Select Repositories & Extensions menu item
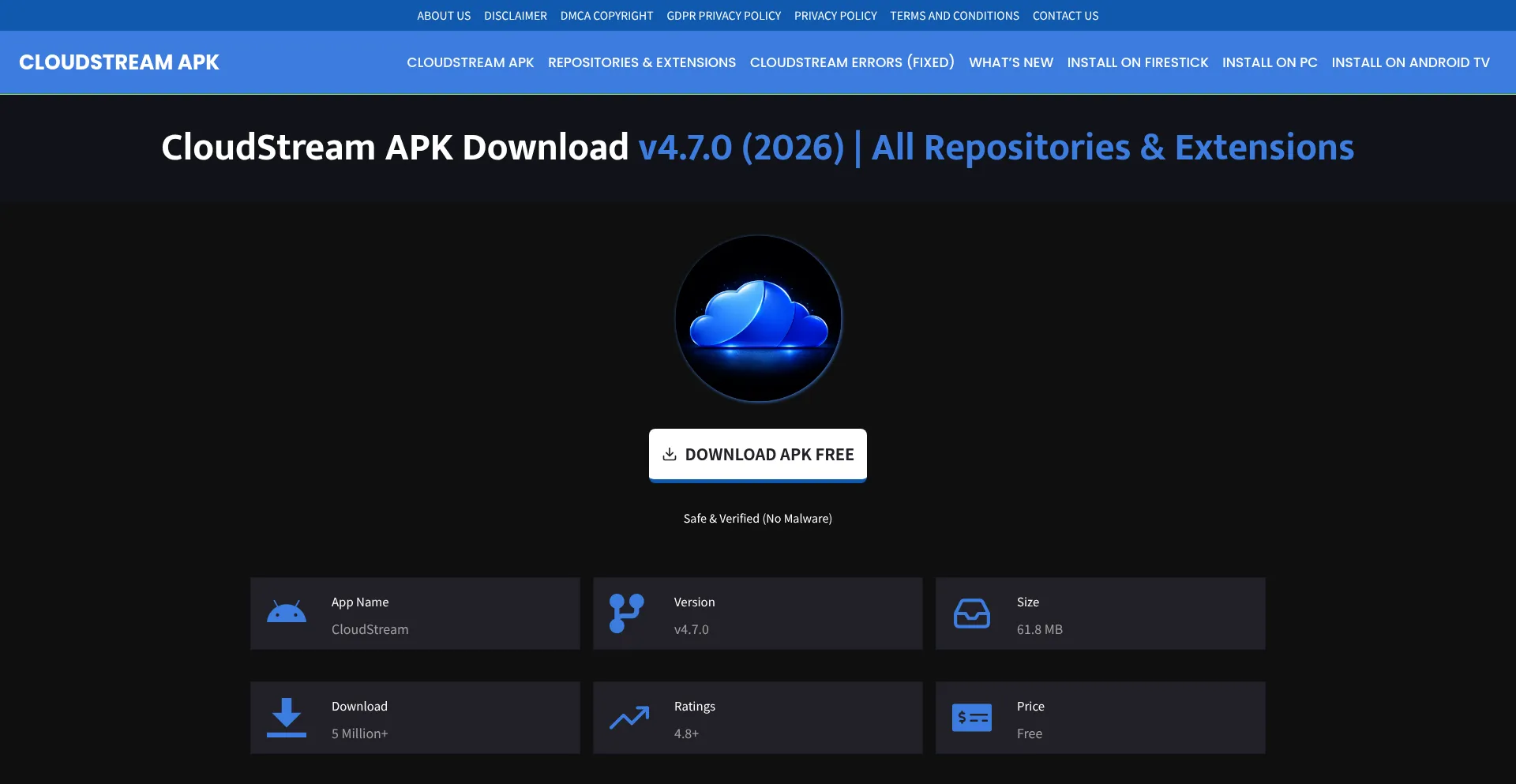 point(642,62)
